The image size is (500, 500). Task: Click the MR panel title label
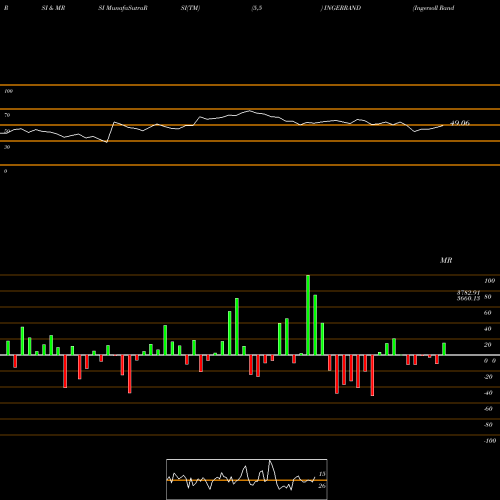click(446, 260)
